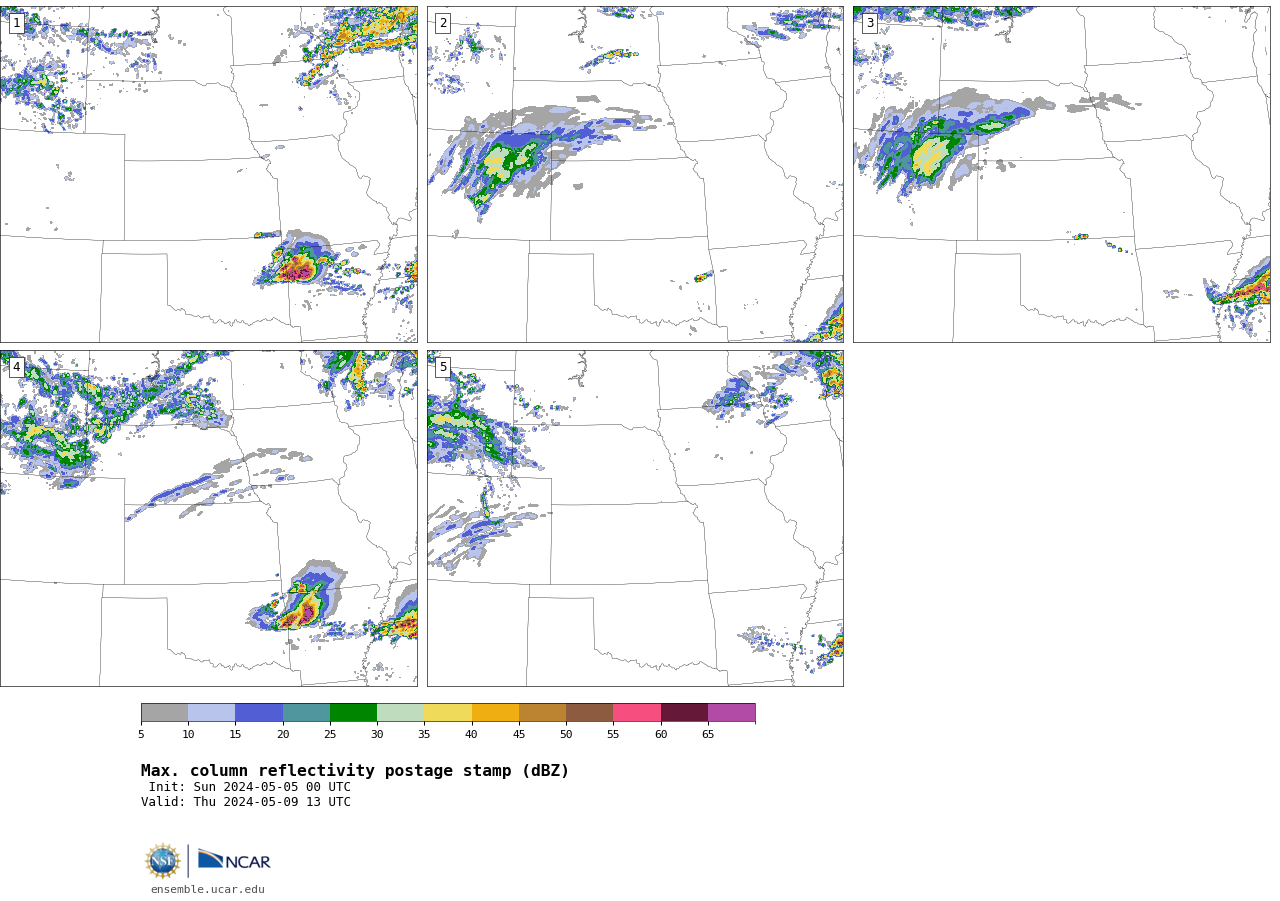
Task: Click the colorbar tick label 65
Action: point(708,735)
